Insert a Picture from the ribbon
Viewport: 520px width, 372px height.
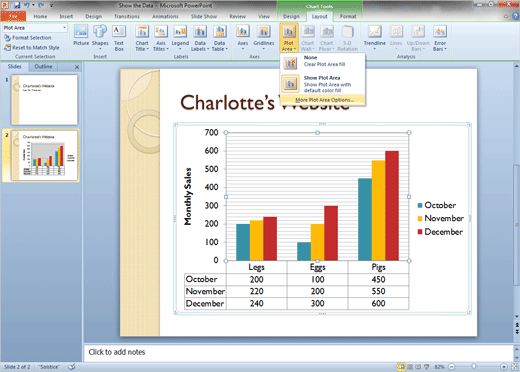point(81,37)
